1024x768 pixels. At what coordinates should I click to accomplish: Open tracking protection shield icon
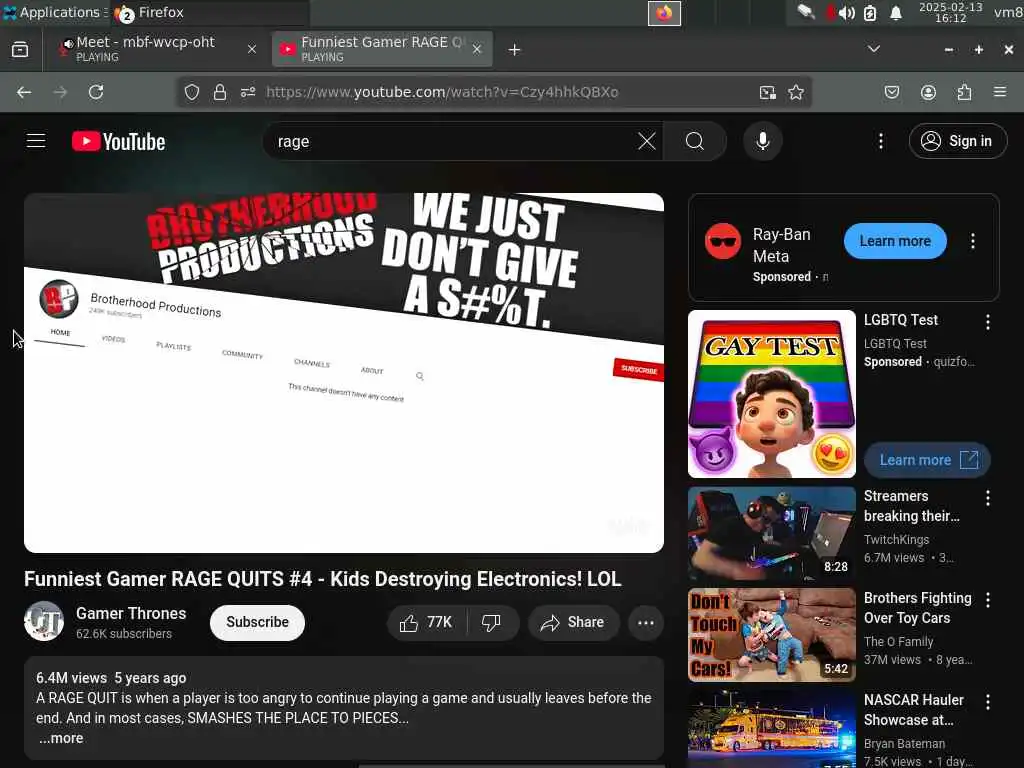[191, 92]
